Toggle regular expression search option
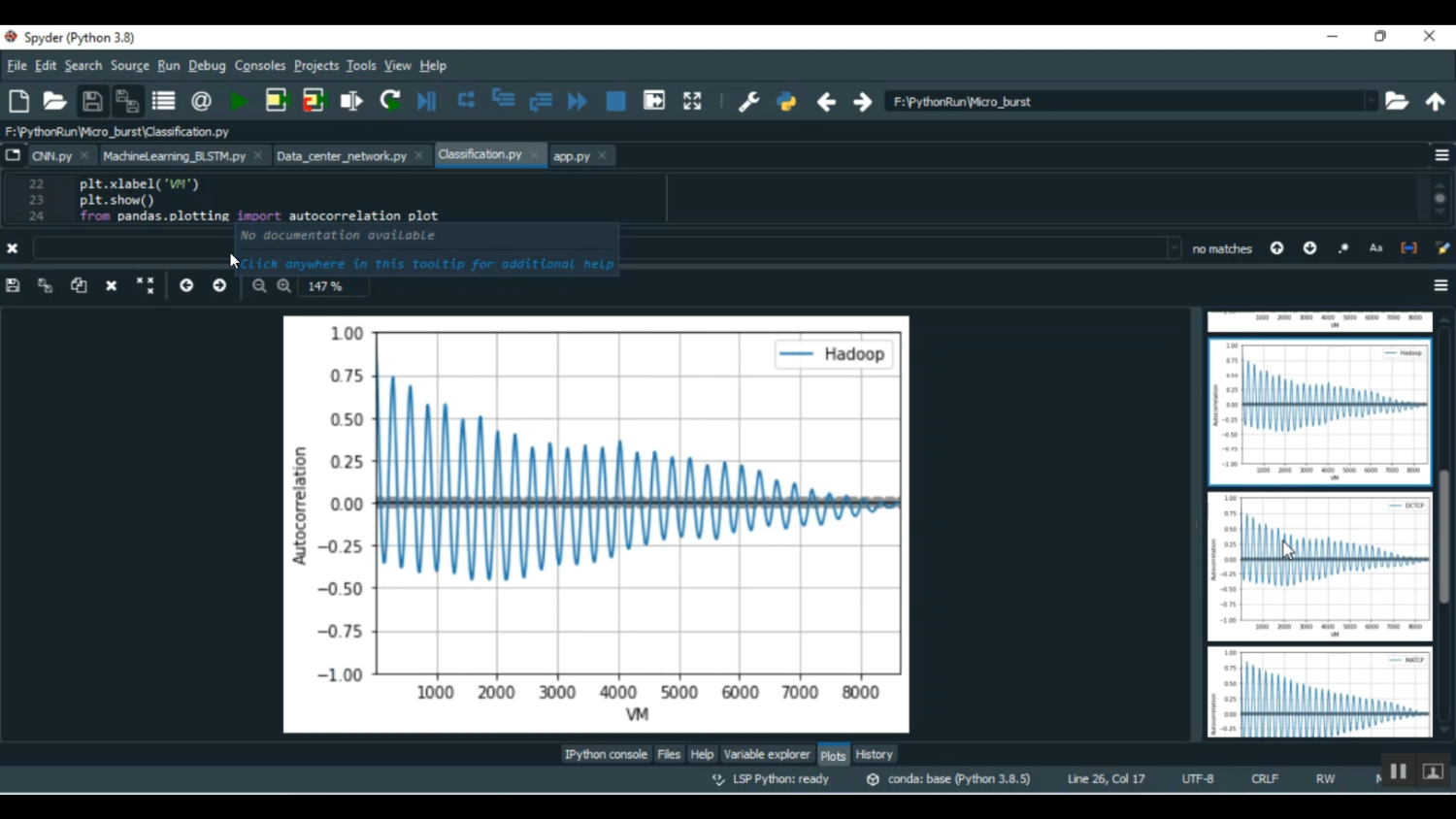1456x819 pixels. click(1343, 248)
